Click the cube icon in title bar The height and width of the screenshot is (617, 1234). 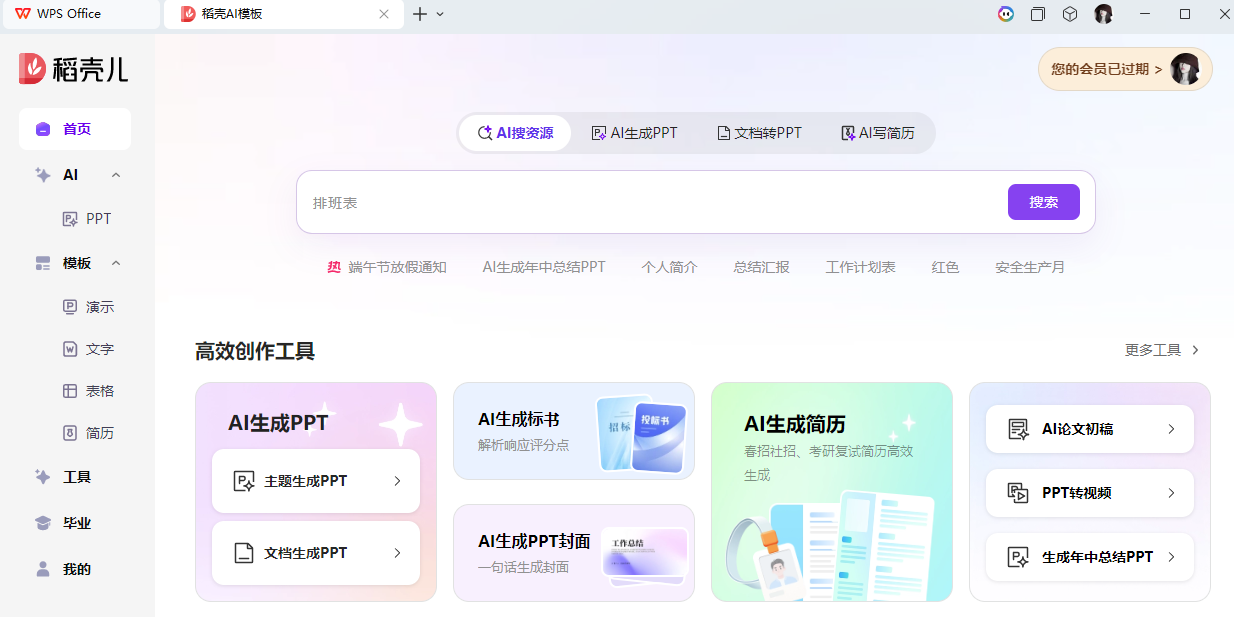pyautogui.click(x=1070, y=14)
